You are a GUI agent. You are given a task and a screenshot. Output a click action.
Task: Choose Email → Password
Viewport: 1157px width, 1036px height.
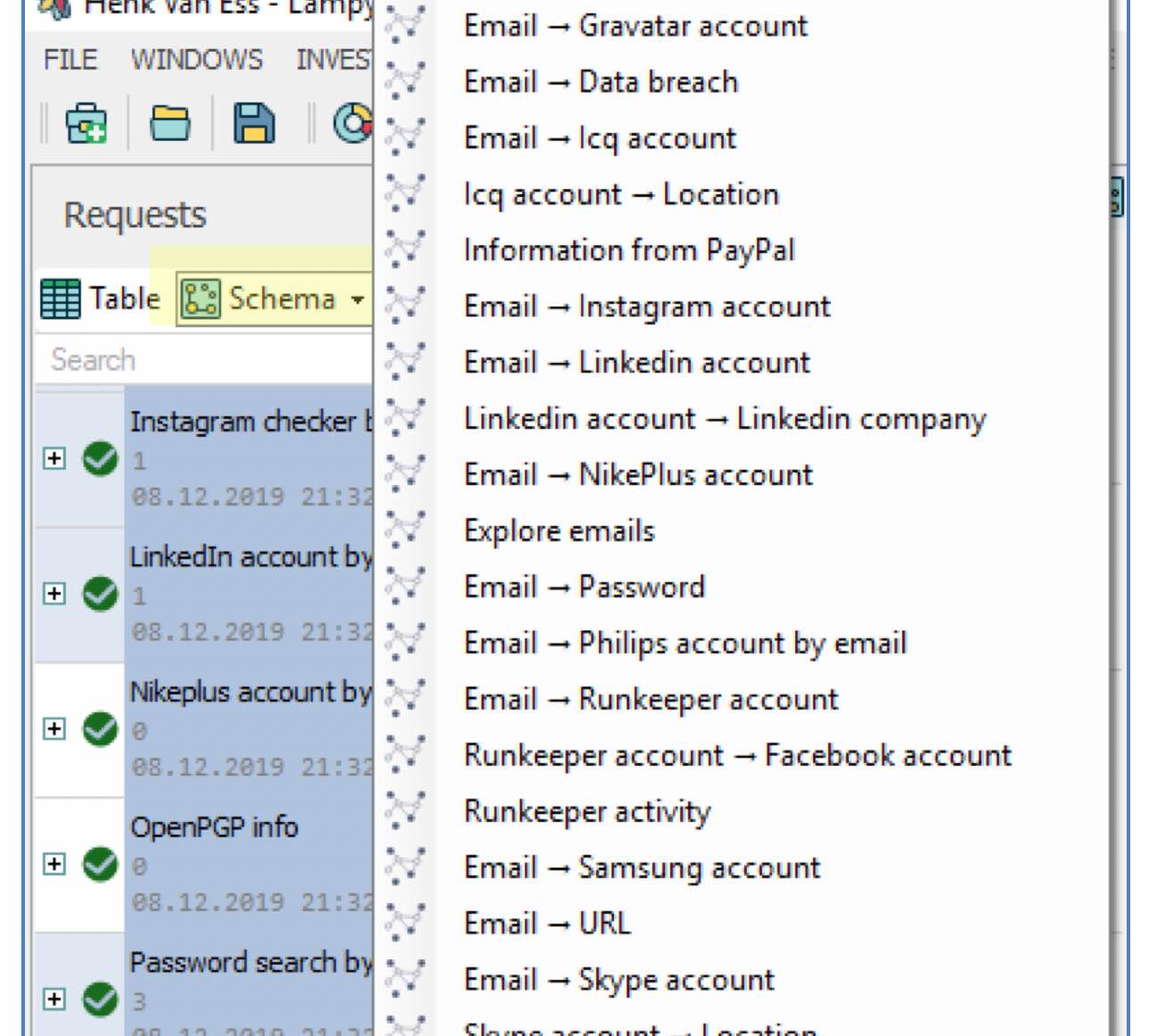pyautogui.click(x=585, y=588)
